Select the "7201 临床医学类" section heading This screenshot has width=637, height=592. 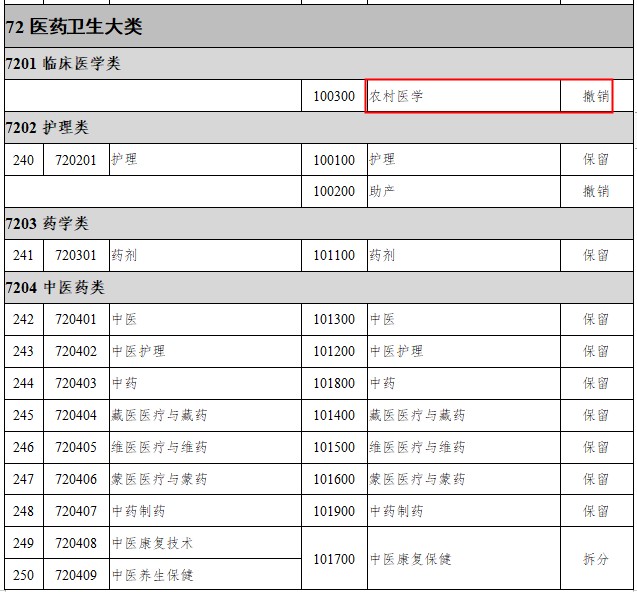tap(63, 64)
